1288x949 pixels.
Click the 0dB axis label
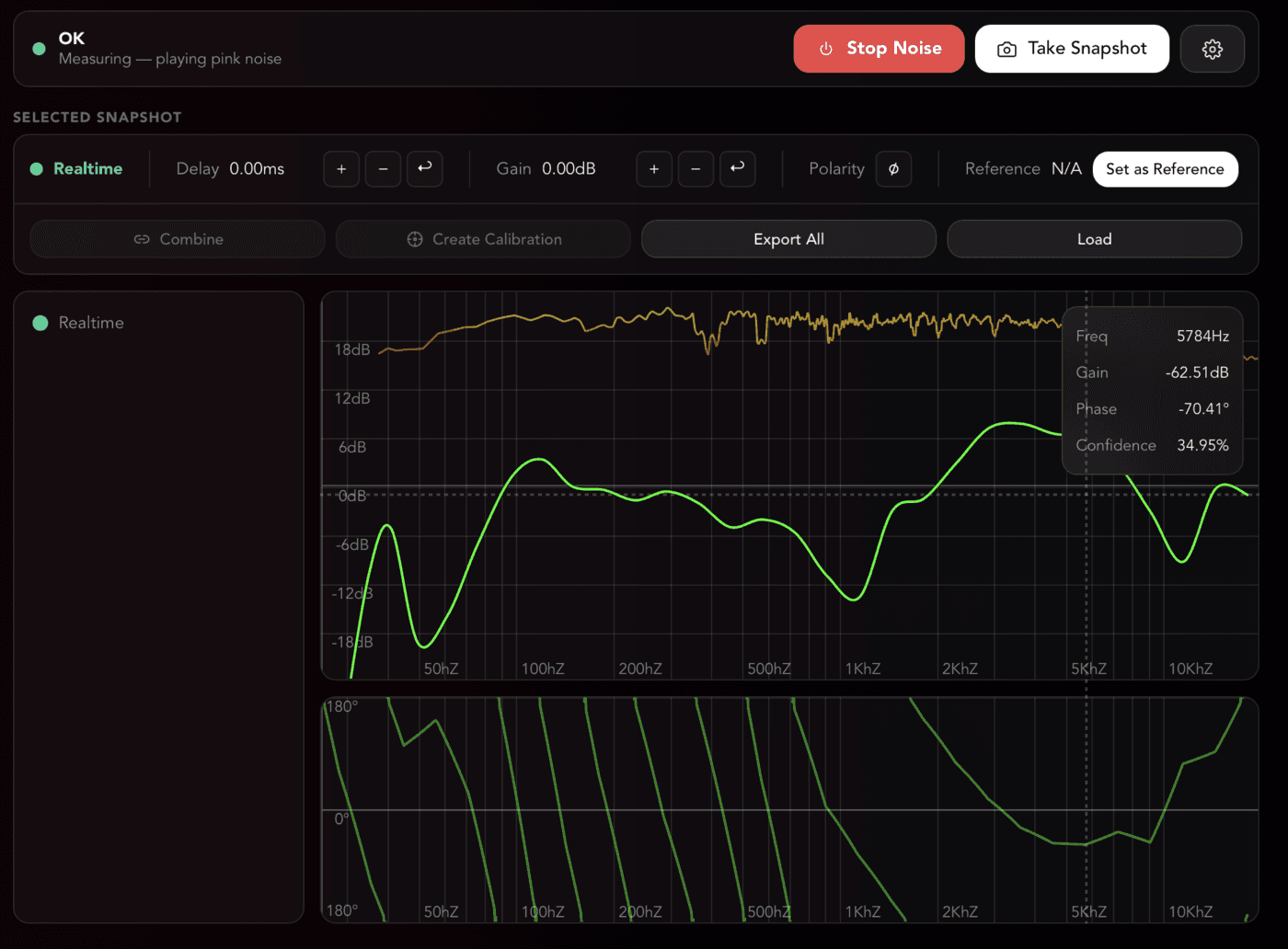pos(352,496)
